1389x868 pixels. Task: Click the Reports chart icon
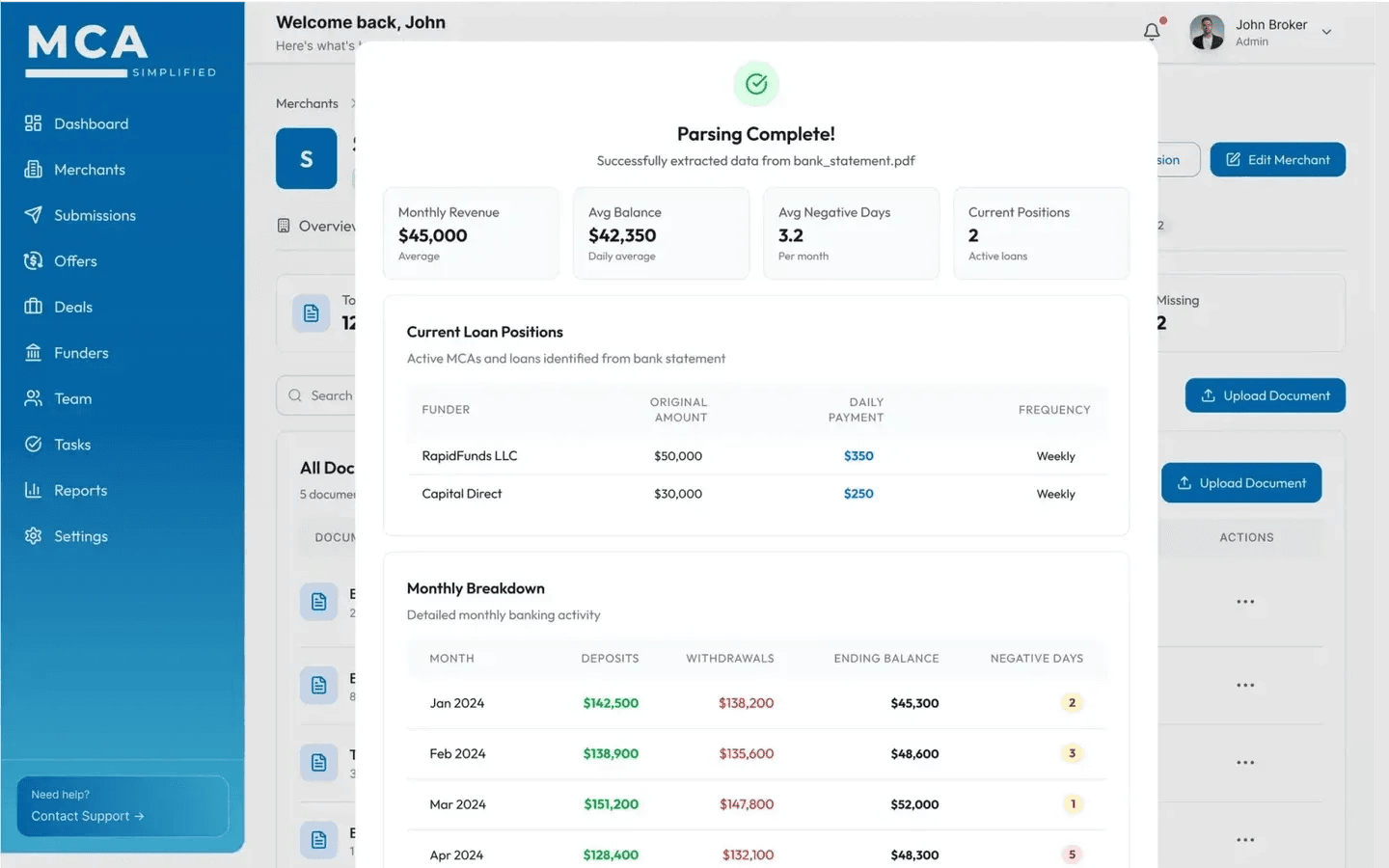[33, 490]
